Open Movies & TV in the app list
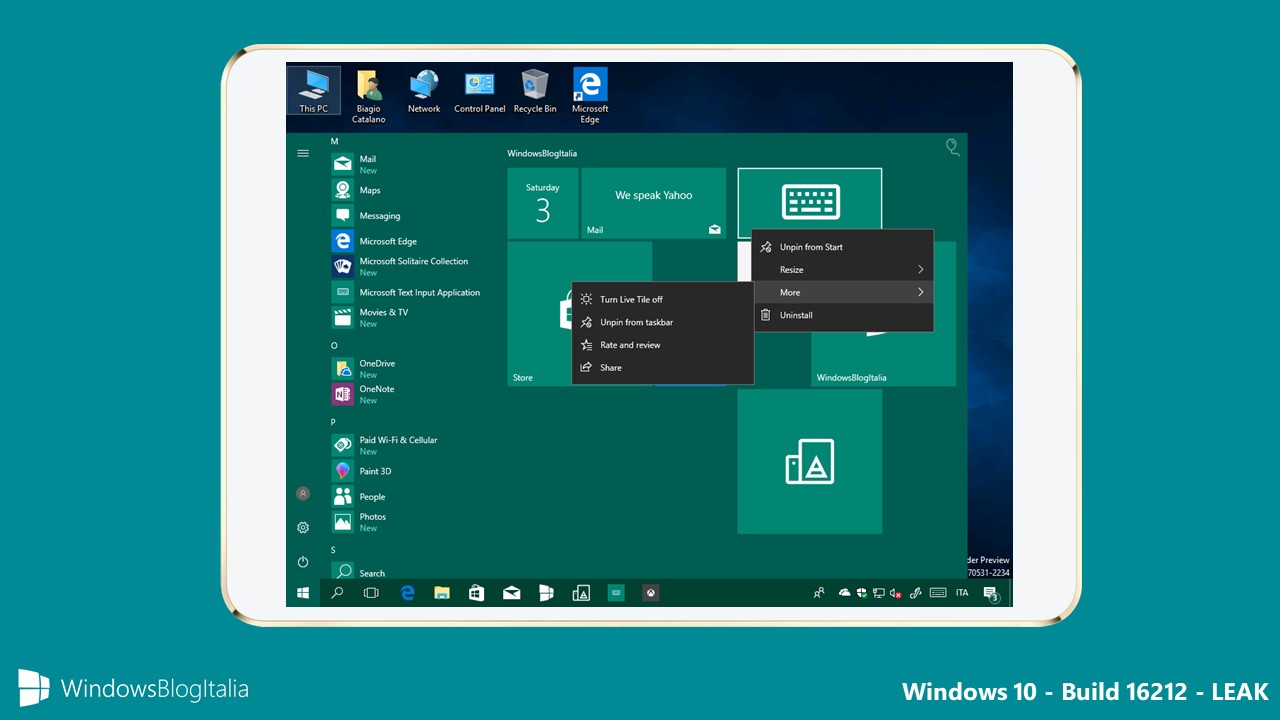Screen dimensions: 1280x720 click(x=406, y=317)
